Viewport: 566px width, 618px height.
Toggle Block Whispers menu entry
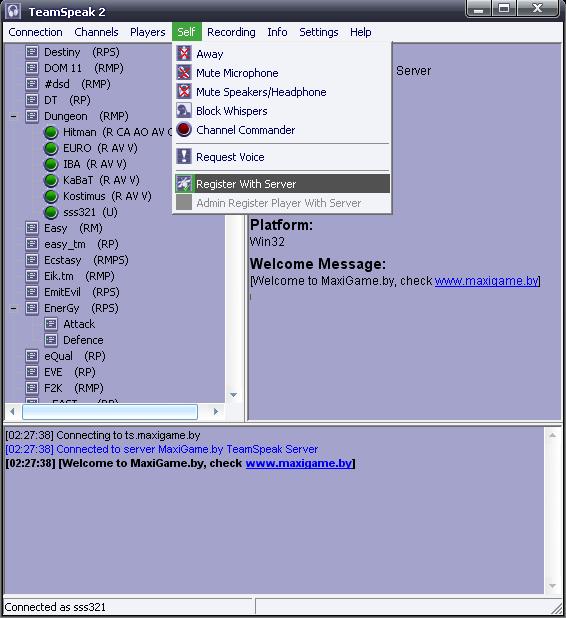[x=282, y=111]
